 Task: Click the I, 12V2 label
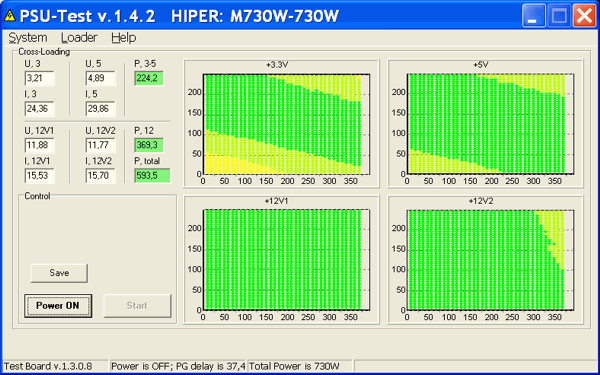click(99, 161)
